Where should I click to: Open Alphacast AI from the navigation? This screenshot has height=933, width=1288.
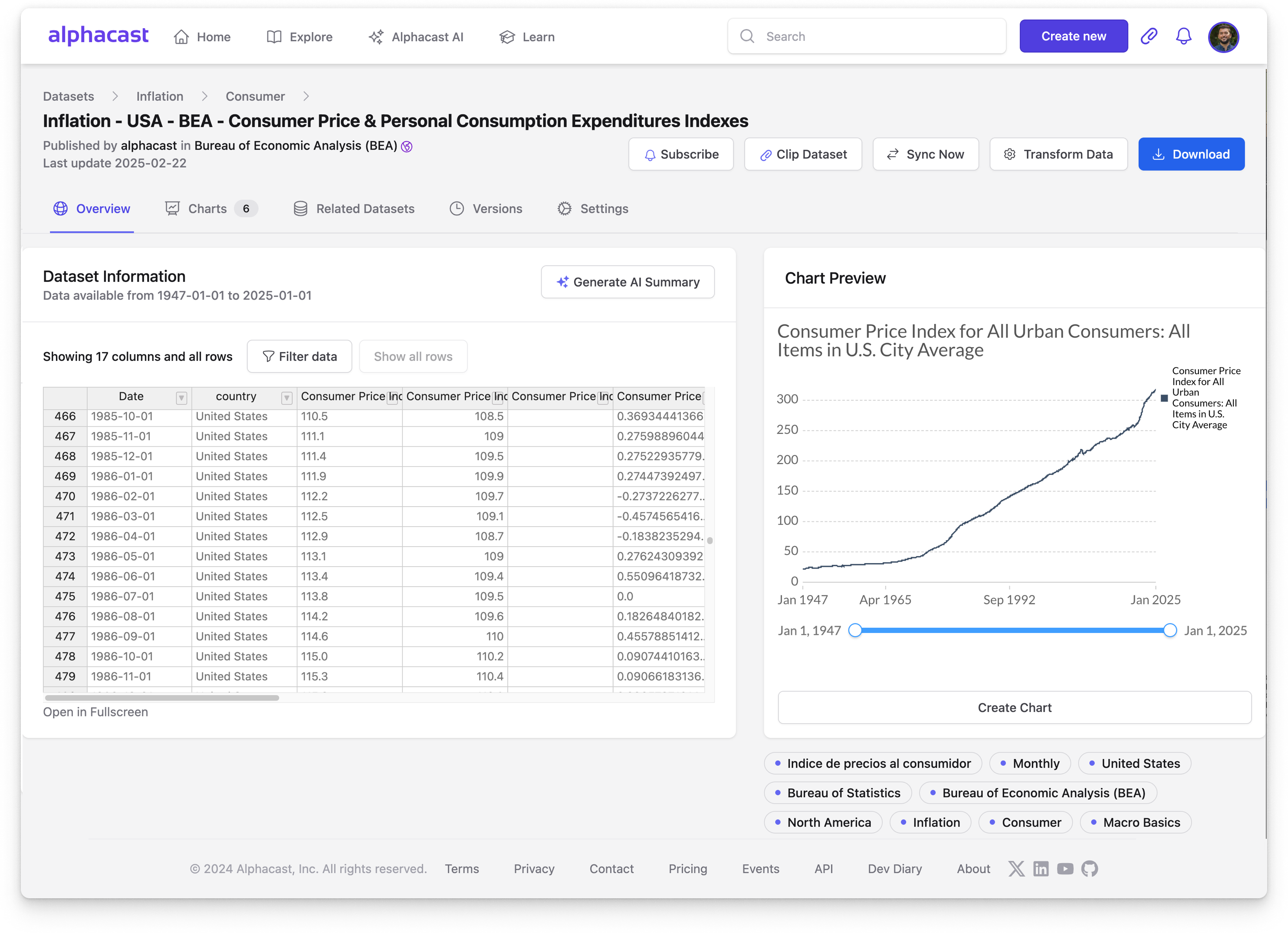coord(416,37)
